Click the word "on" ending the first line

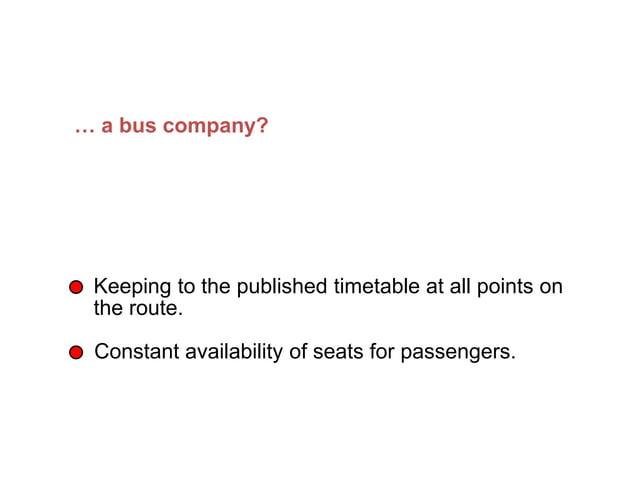(x=551, y=287)
